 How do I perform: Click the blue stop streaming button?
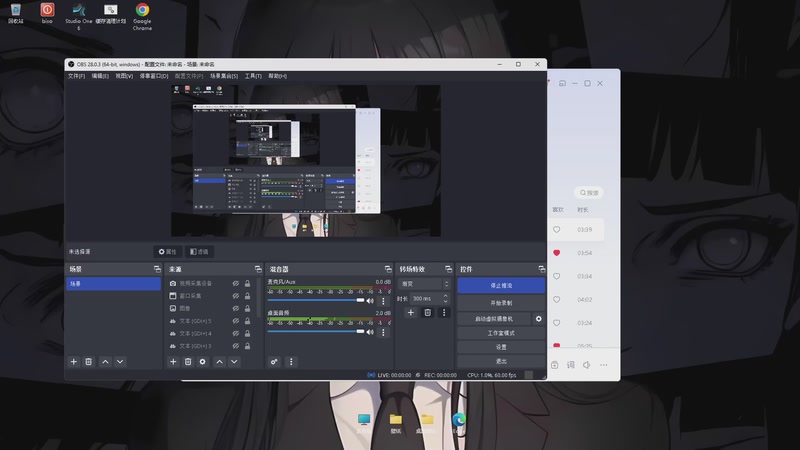coord(501,286)
